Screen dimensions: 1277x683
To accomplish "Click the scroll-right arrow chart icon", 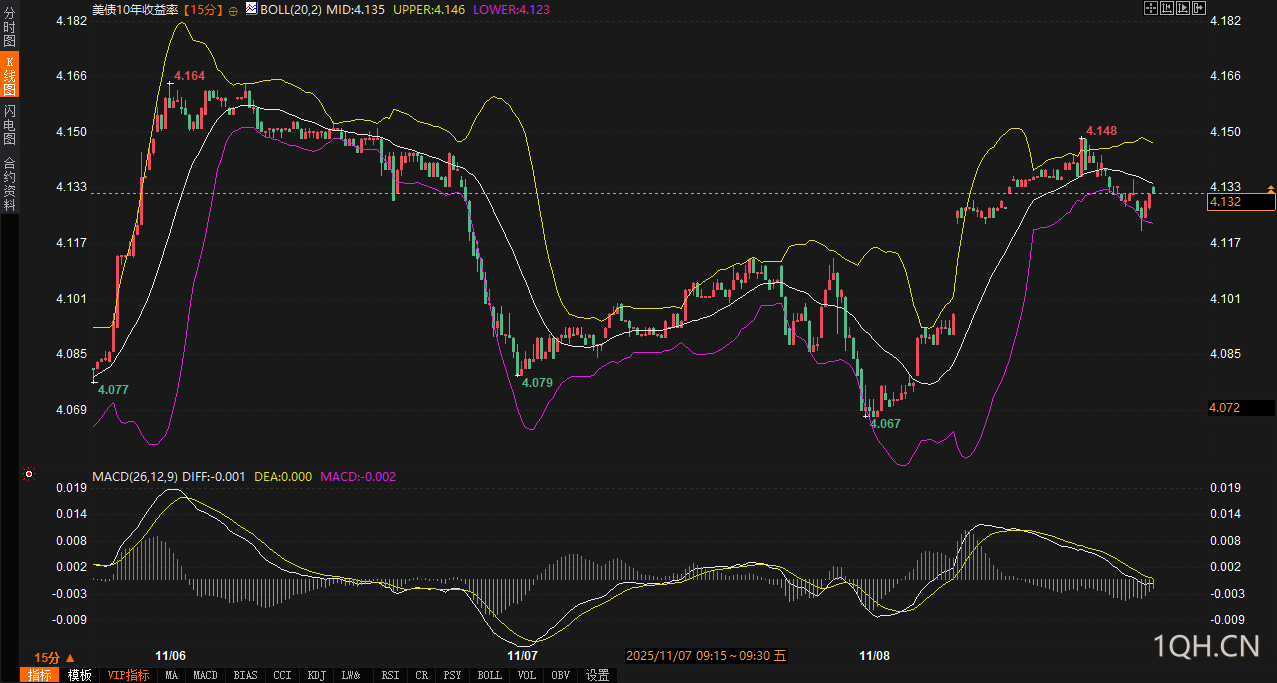I will pos(1198,8).
